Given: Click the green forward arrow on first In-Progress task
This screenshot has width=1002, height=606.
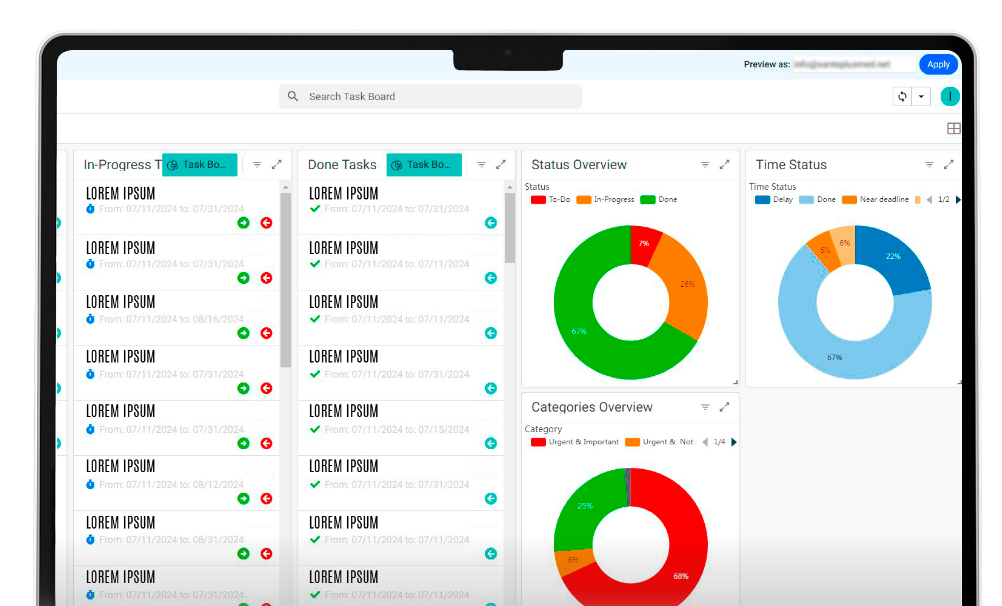Looking at the screenshot, I should point(243,223).
